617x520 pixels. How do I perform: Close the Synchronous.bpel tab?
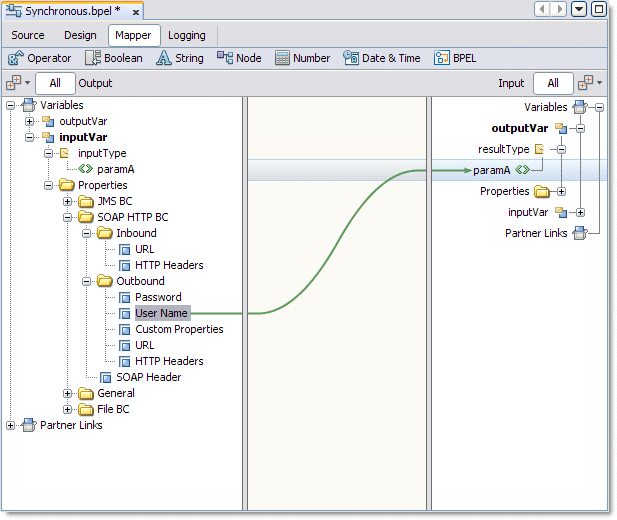tap(136, 12)
